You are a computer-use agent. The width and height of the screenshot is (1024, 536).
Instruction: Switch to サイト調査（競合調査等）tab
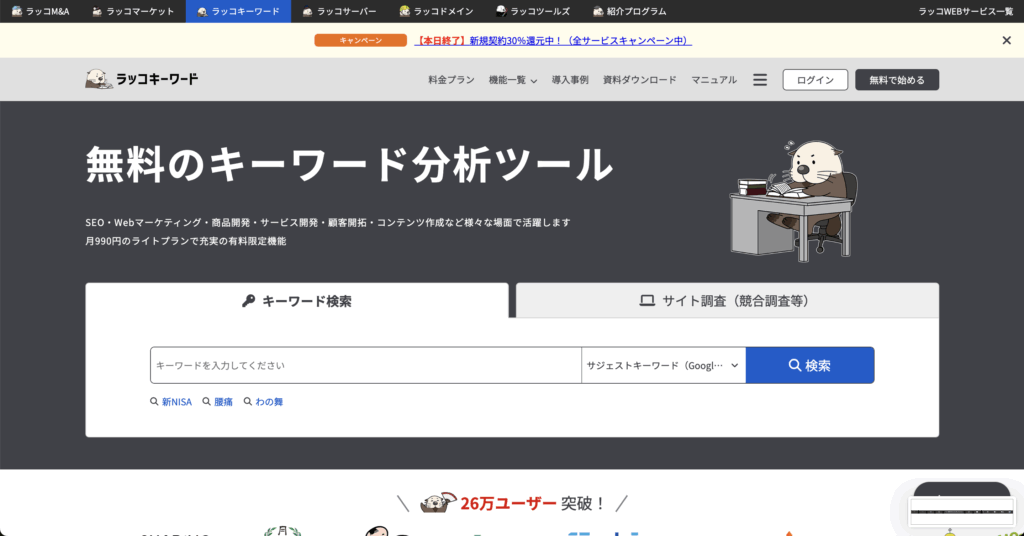tap(728, 300)
